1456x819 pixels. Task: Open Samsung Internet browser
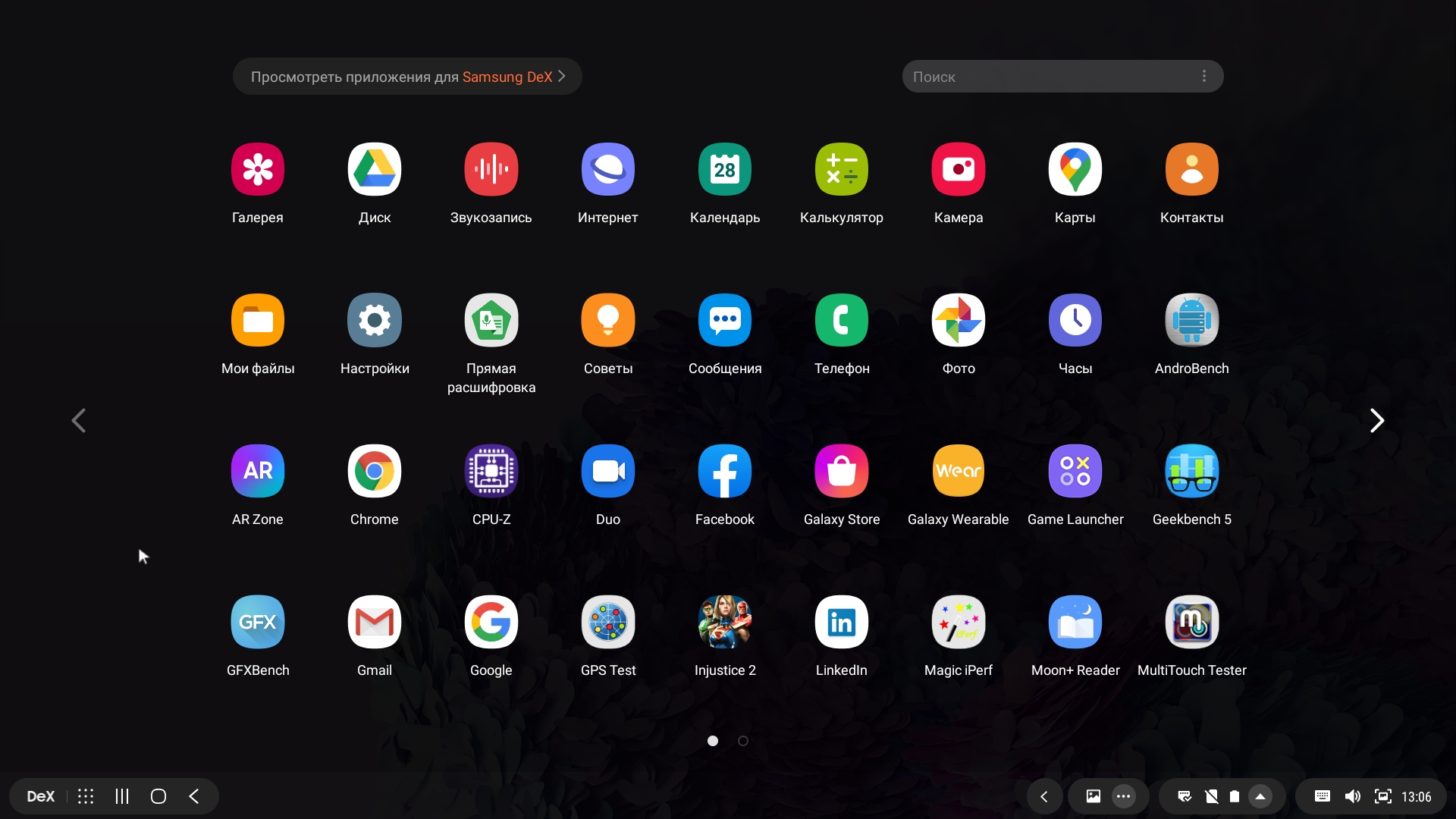click(x=607, y=169)
